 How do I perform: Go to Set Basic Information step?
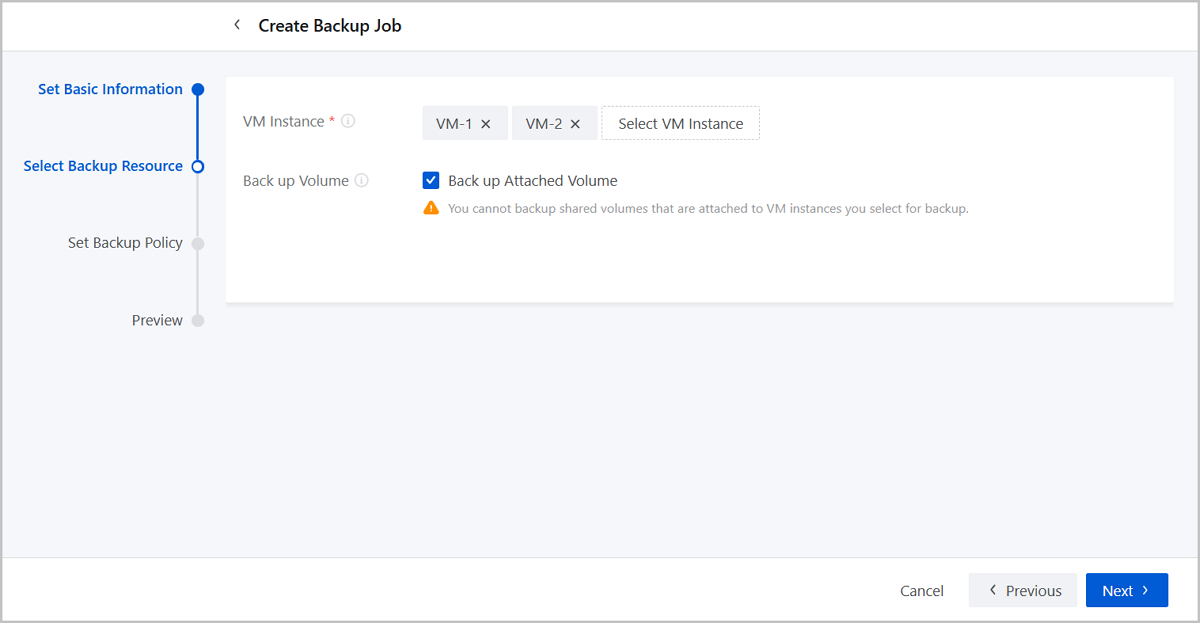point(110,89)
